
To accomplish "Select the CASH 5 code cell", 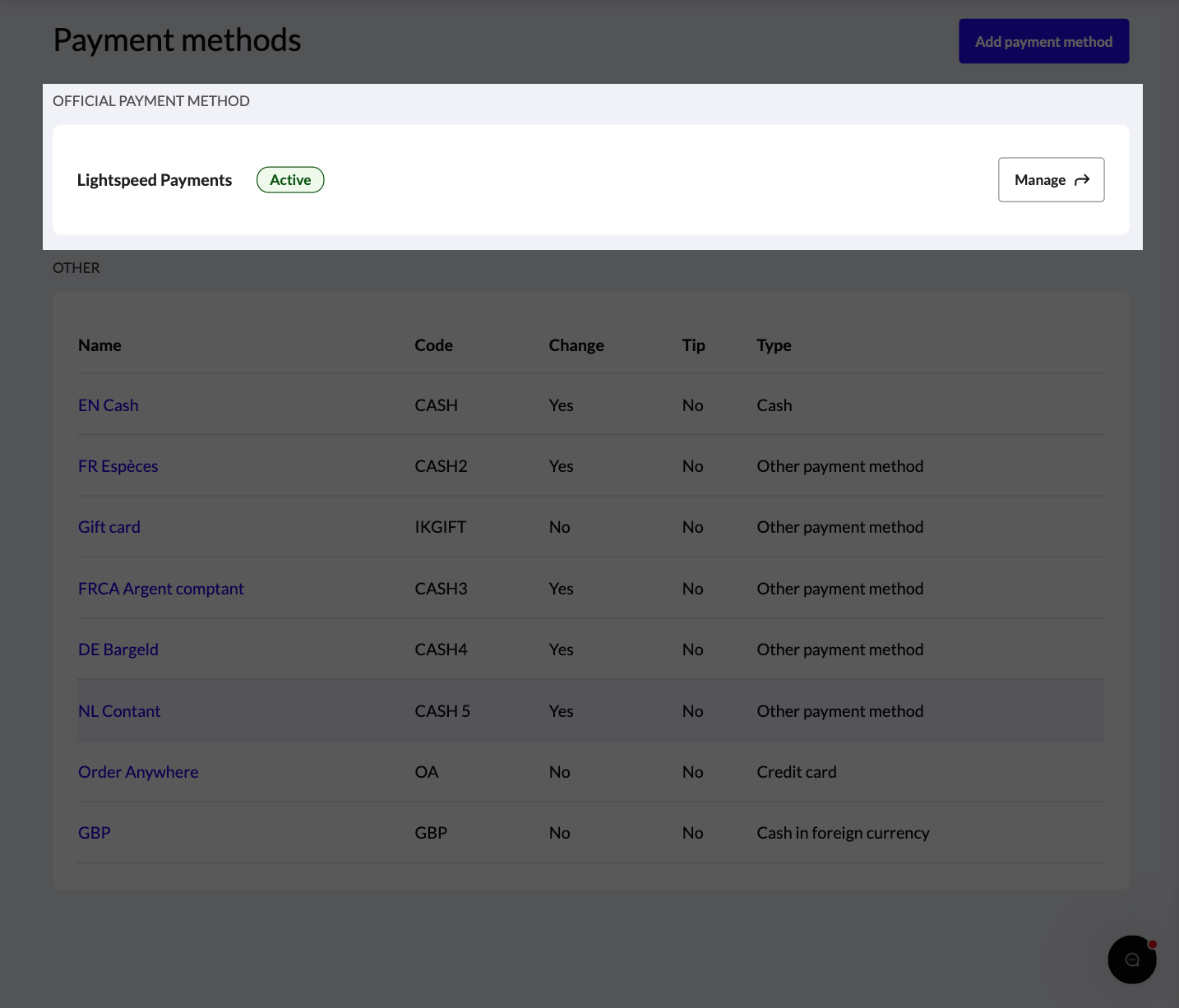I will pos(442,711).
